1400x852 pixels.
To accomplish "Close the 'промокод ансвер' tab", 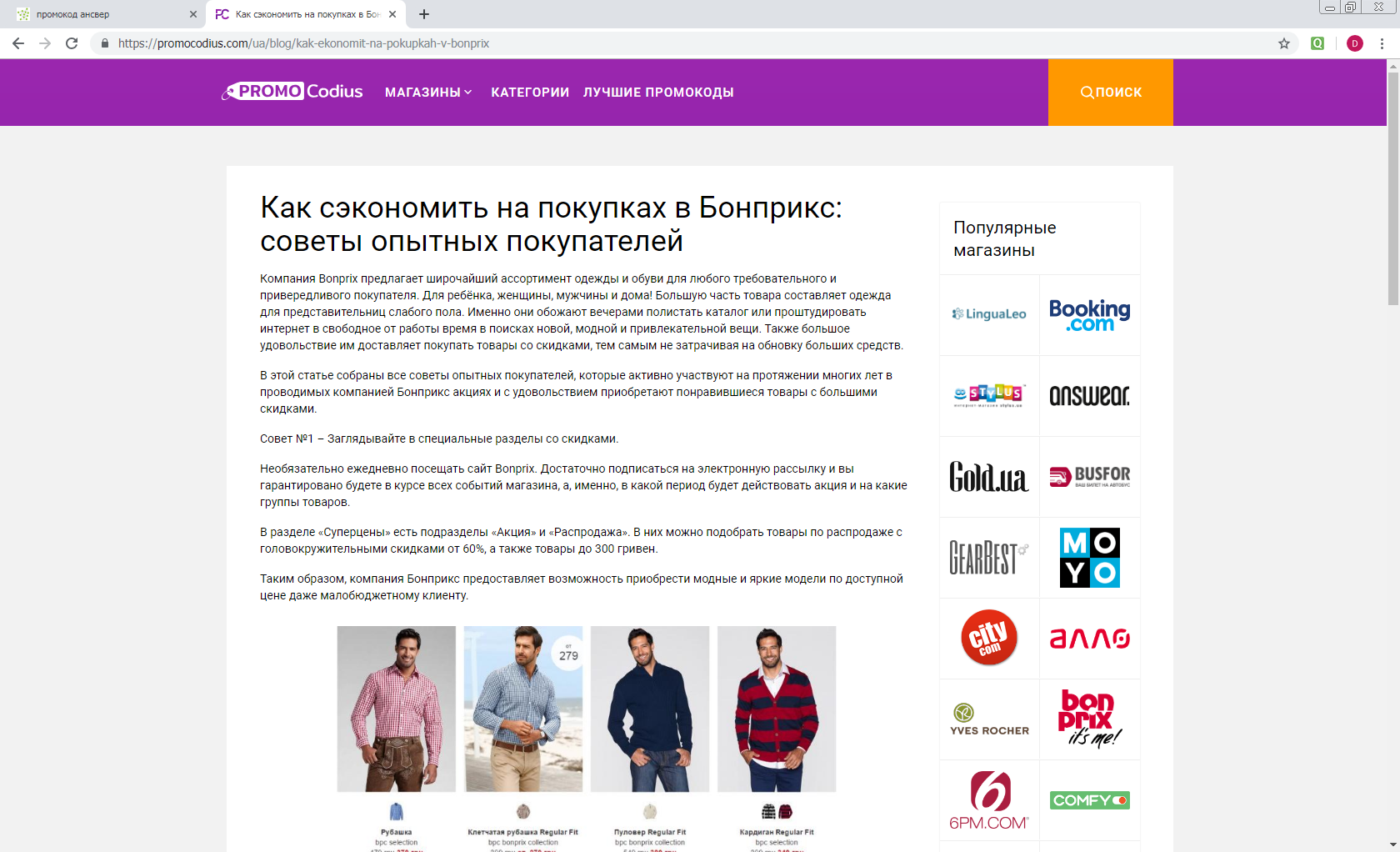I will (x=193, y=14).
